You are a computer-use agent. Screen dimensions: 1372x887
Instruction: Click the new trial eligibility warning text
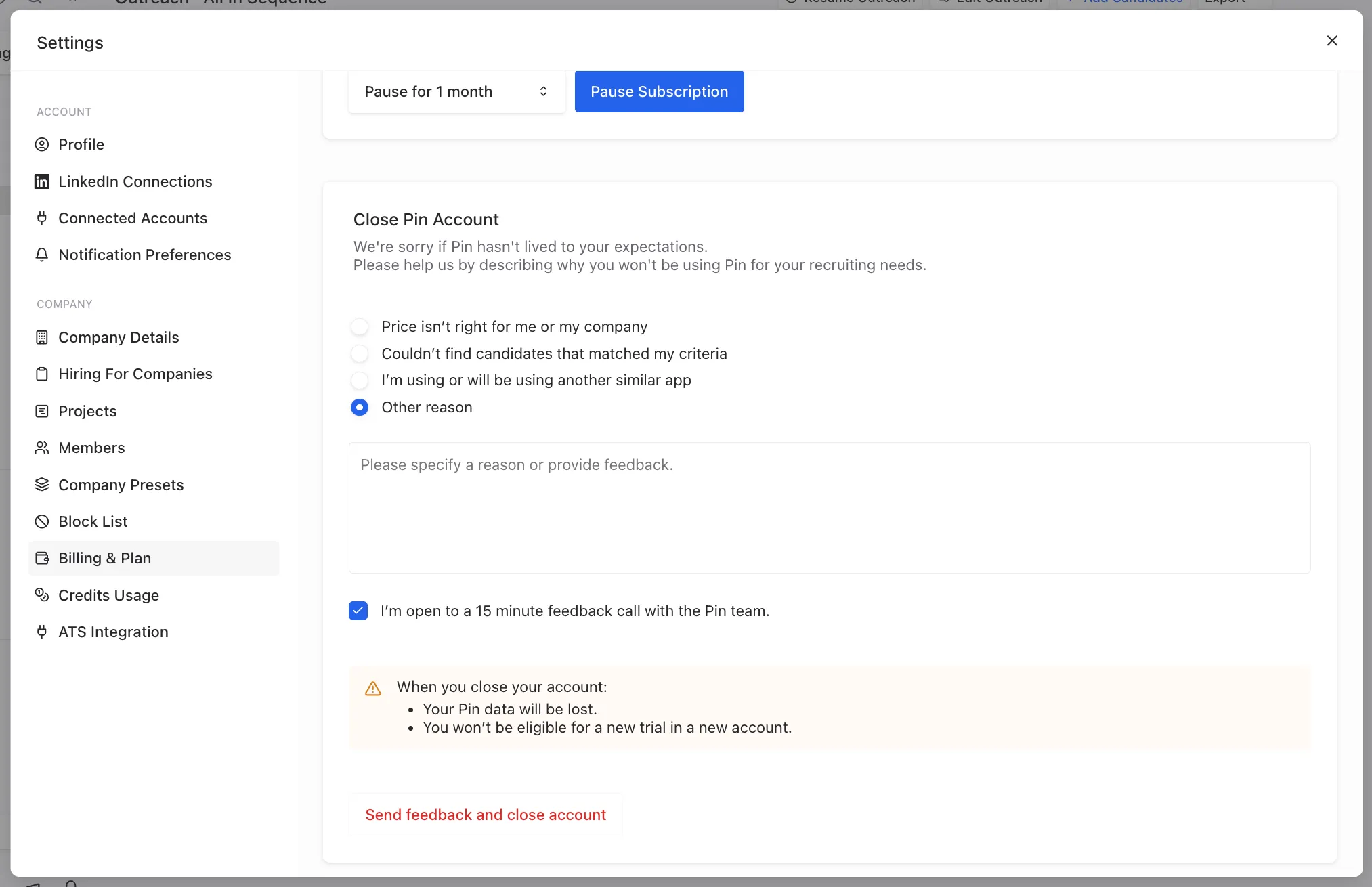coord(607,727)
